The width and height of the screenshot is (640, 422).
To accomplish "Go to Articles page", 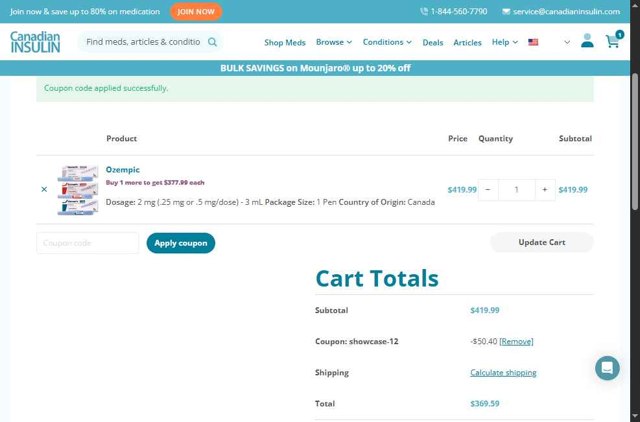I will pos(467,42).
